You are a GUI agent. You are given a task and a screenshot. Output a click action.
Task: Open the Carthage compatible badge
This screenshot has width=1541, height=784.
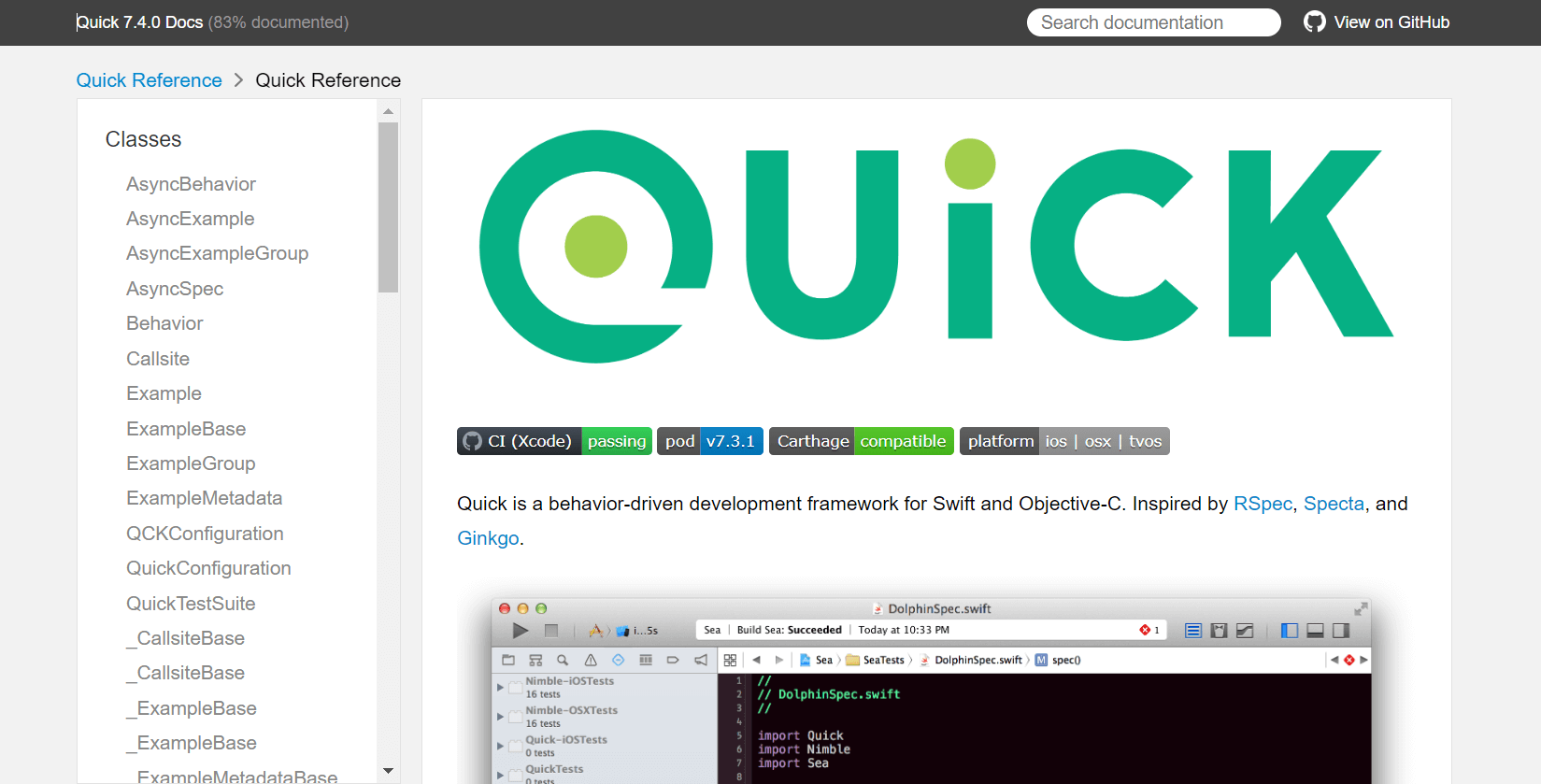point(862,441)
